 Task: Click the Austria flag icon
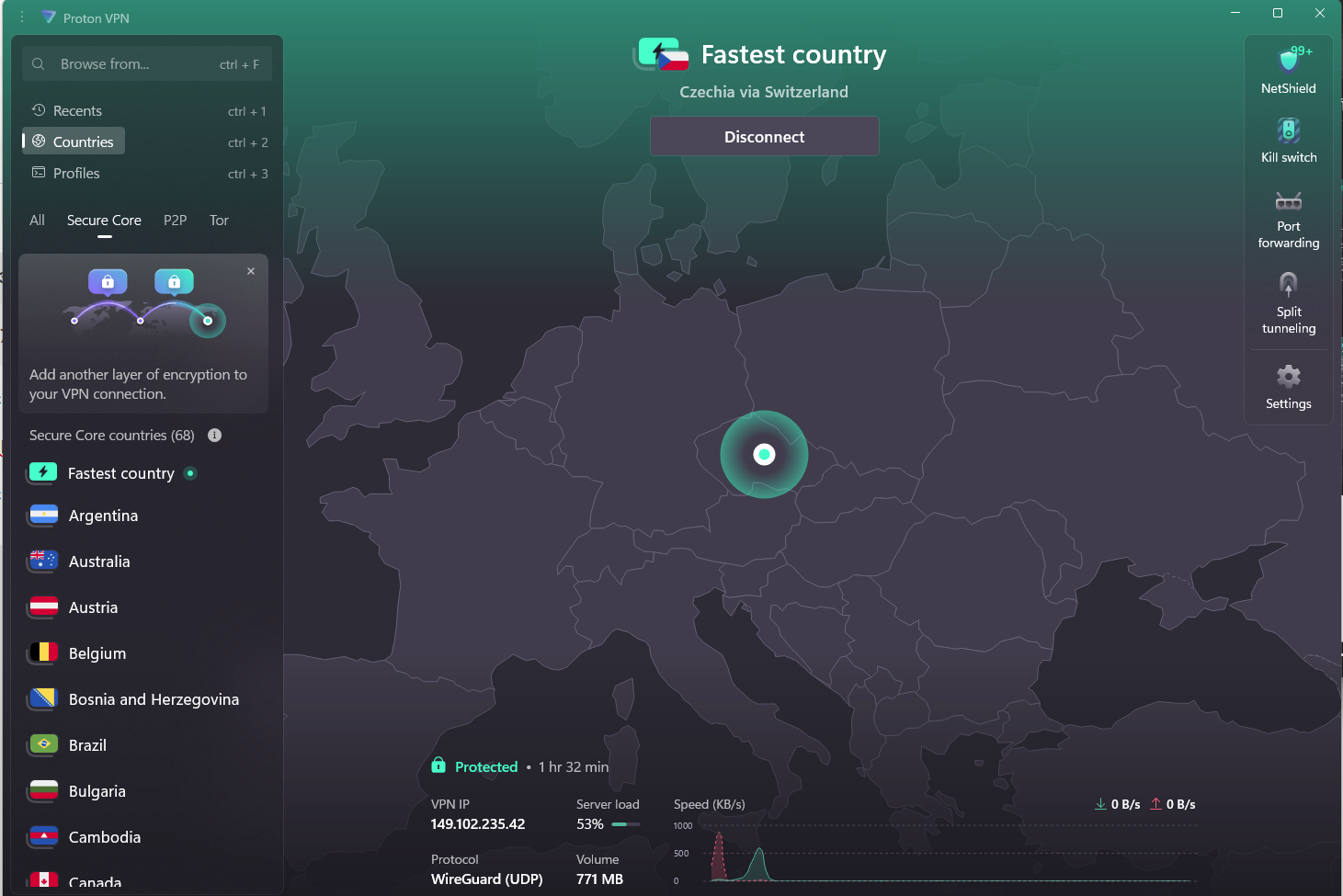coord(43,607)
